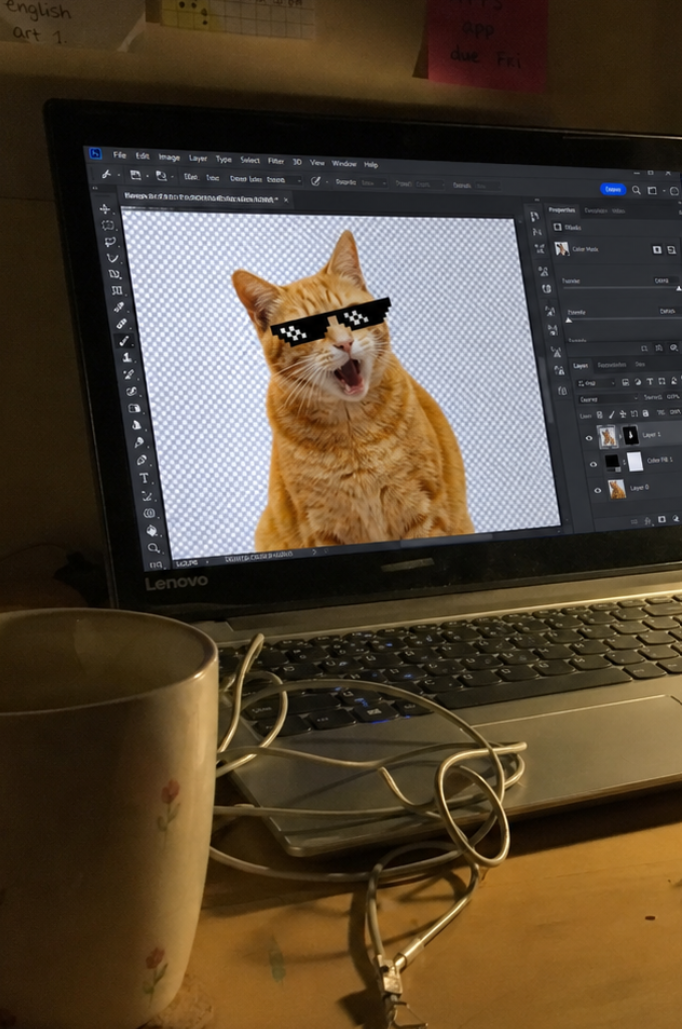Expand the status bar info arrow
The width and height of the screenshot is (682, 1029).
(x=314, y=553)
